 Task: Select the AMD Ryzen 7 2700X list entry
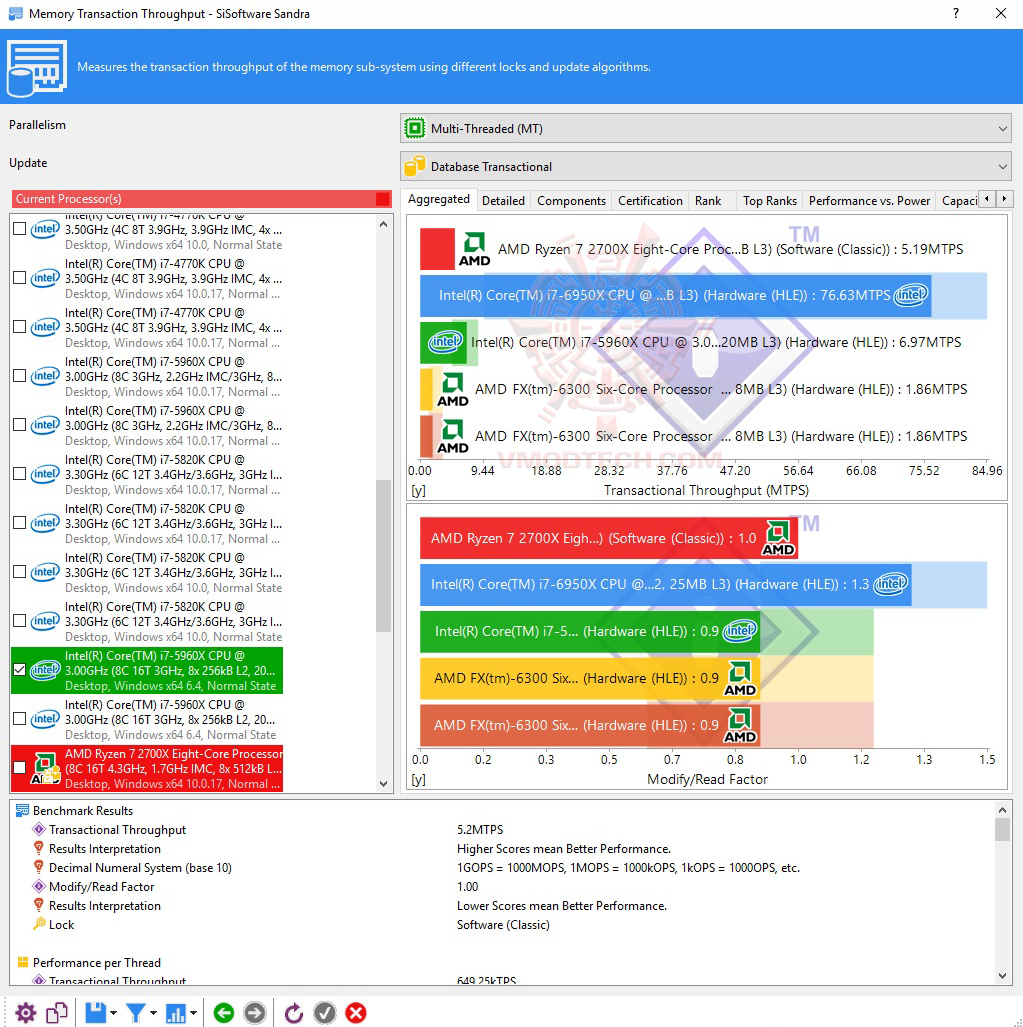click(147, 768)
